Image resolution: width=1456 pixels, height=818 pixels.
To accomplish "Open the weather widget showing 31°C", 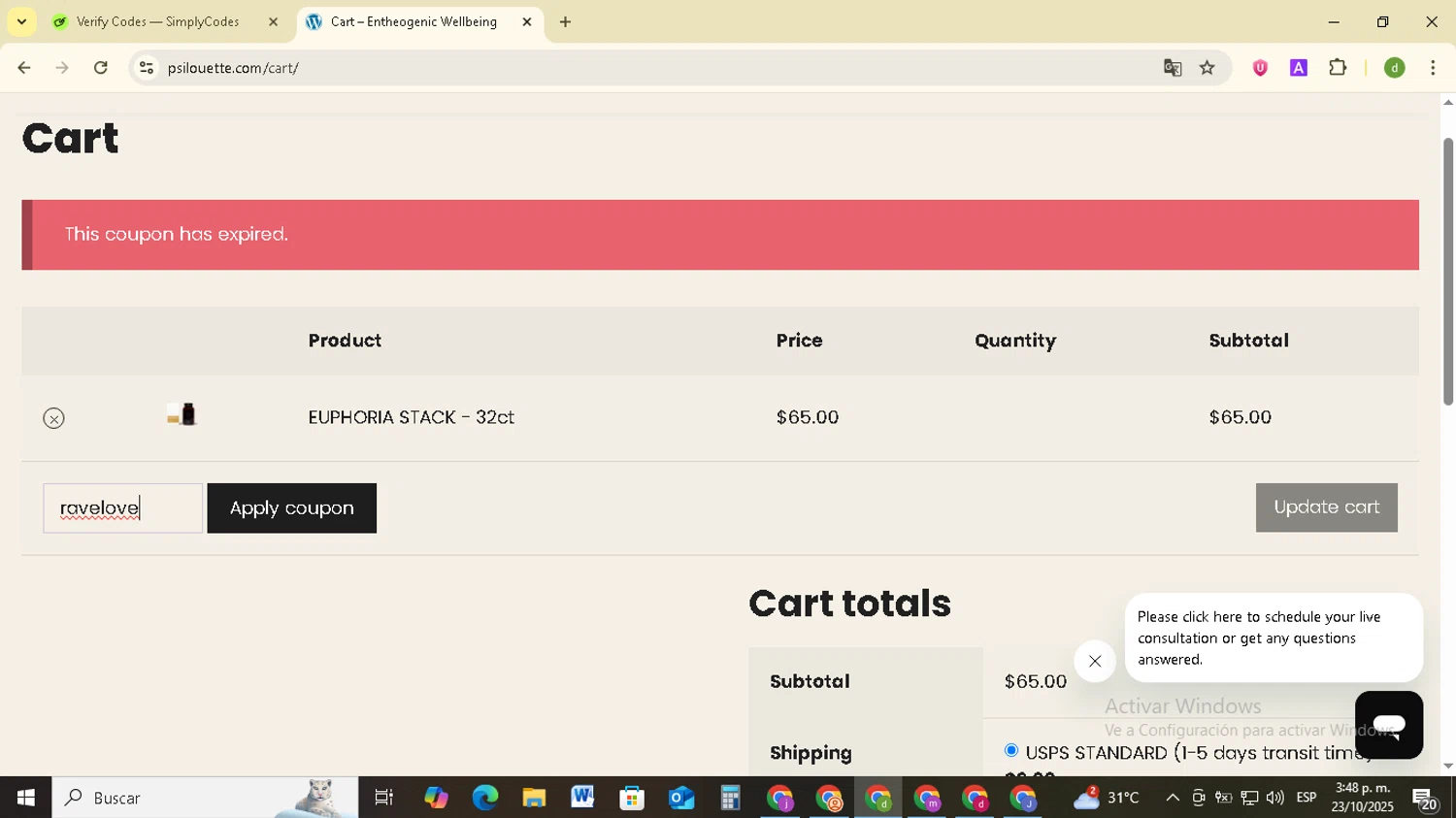I will (1107, 798).
